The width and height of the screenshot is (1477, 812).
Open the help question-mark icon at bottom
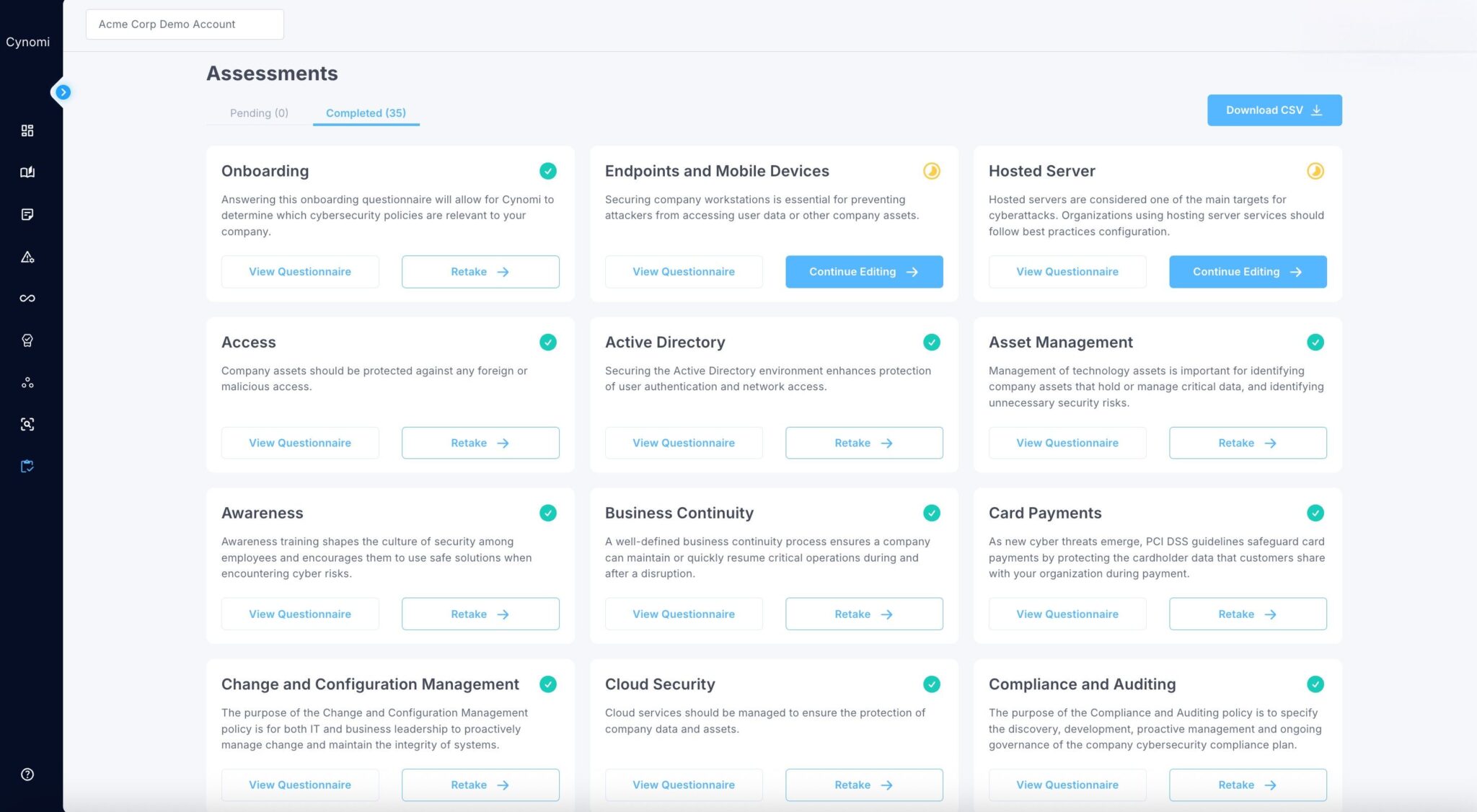click(x=27, y=775)
